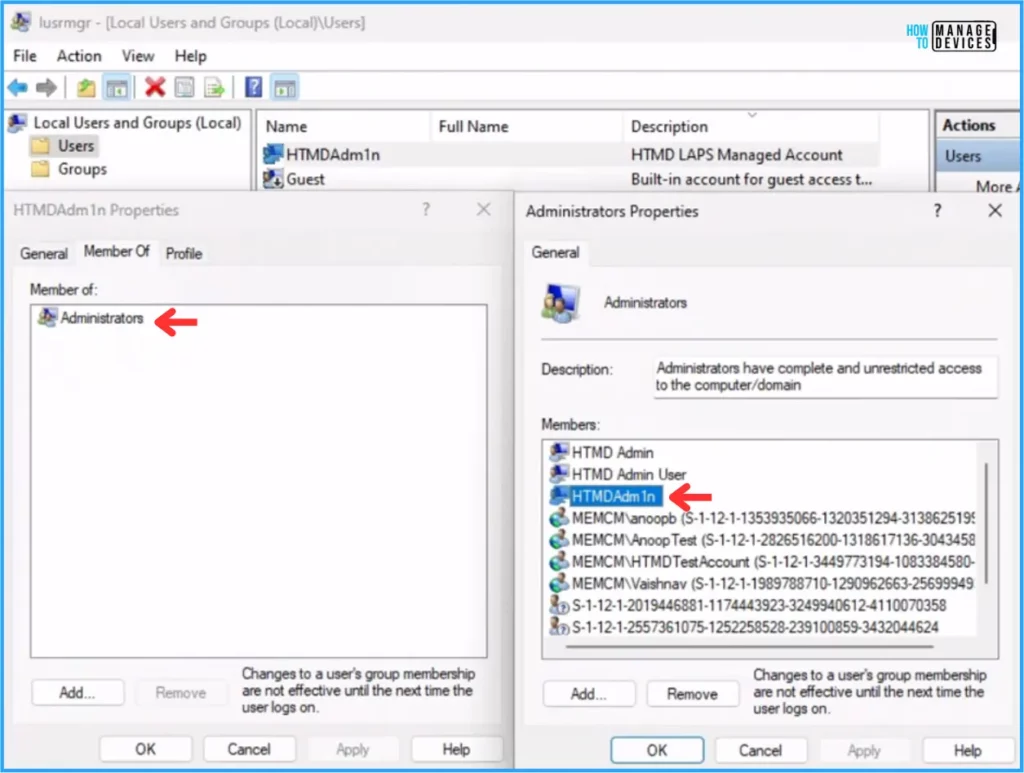
Task: Click Help in Administrators Properties dialog
Action: tap(967, 750)
